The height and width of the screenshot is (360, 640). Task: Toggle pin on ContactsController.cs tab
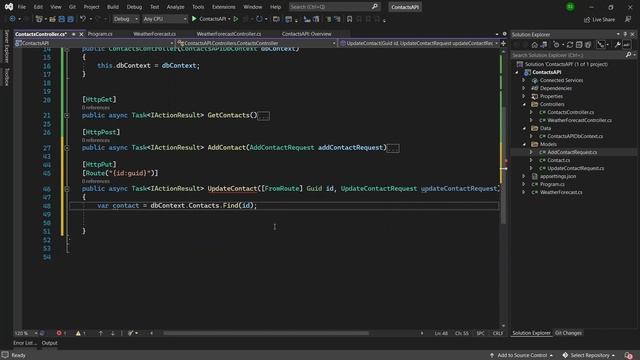click(x=73, y=34)
